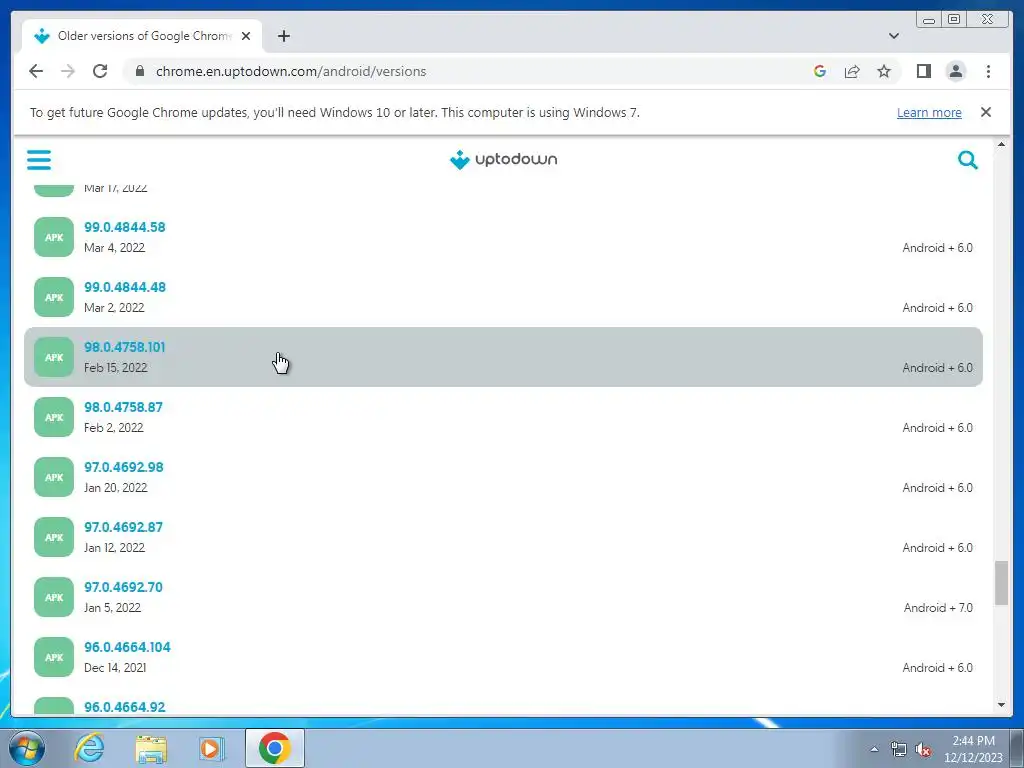
Task: Click the APK icon for version 97.0.4692.70
Action: (x=54, y=598)
